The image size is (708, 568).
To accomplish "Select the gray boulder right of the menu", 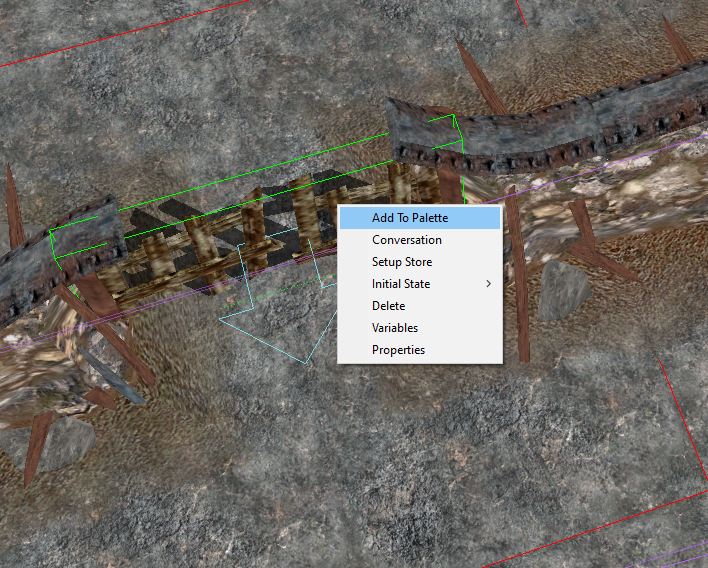I will tap(562, 290).
